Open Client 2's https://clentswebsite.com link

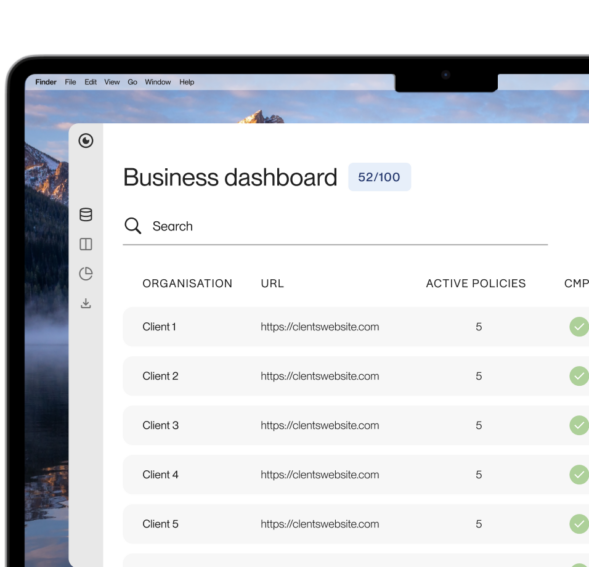[x=320, y=376]
